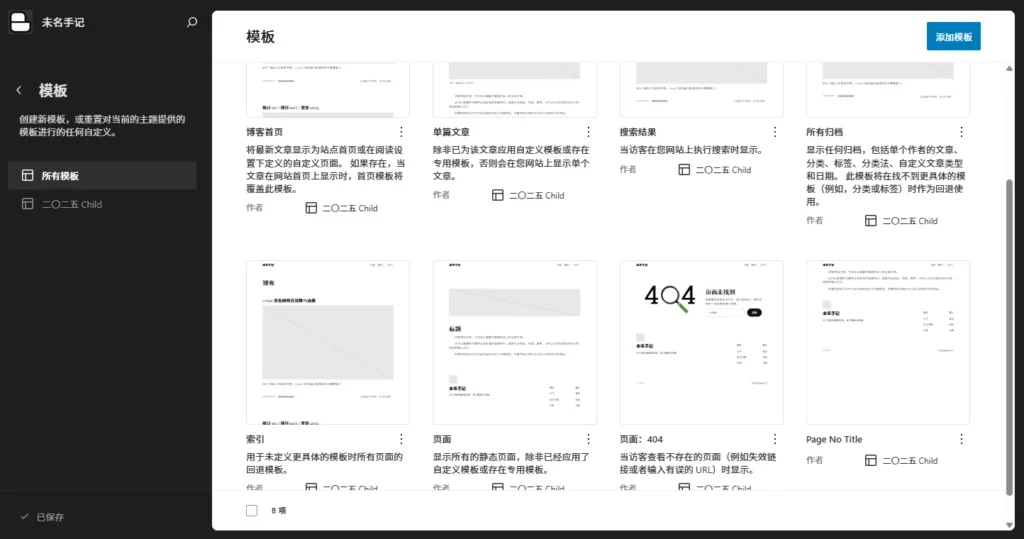Expand the actions dropdown for 页面：404
1024x539 pixels.
775,439
